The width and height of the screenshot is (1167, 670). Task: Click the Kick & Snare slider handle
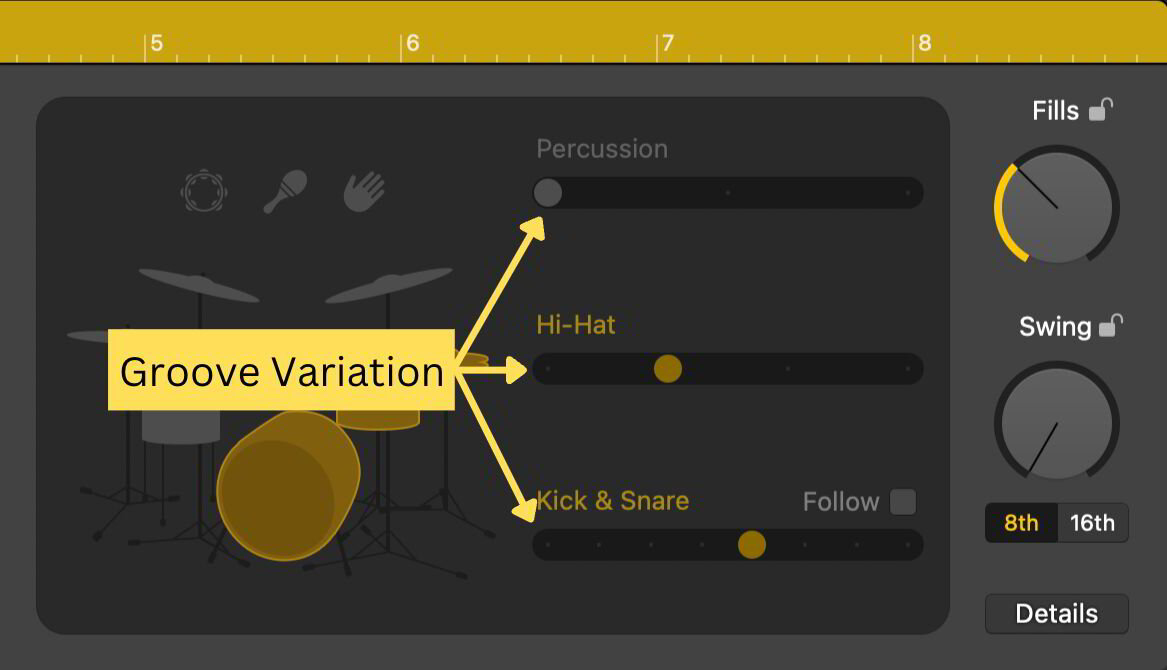click(x=750, y=545)
